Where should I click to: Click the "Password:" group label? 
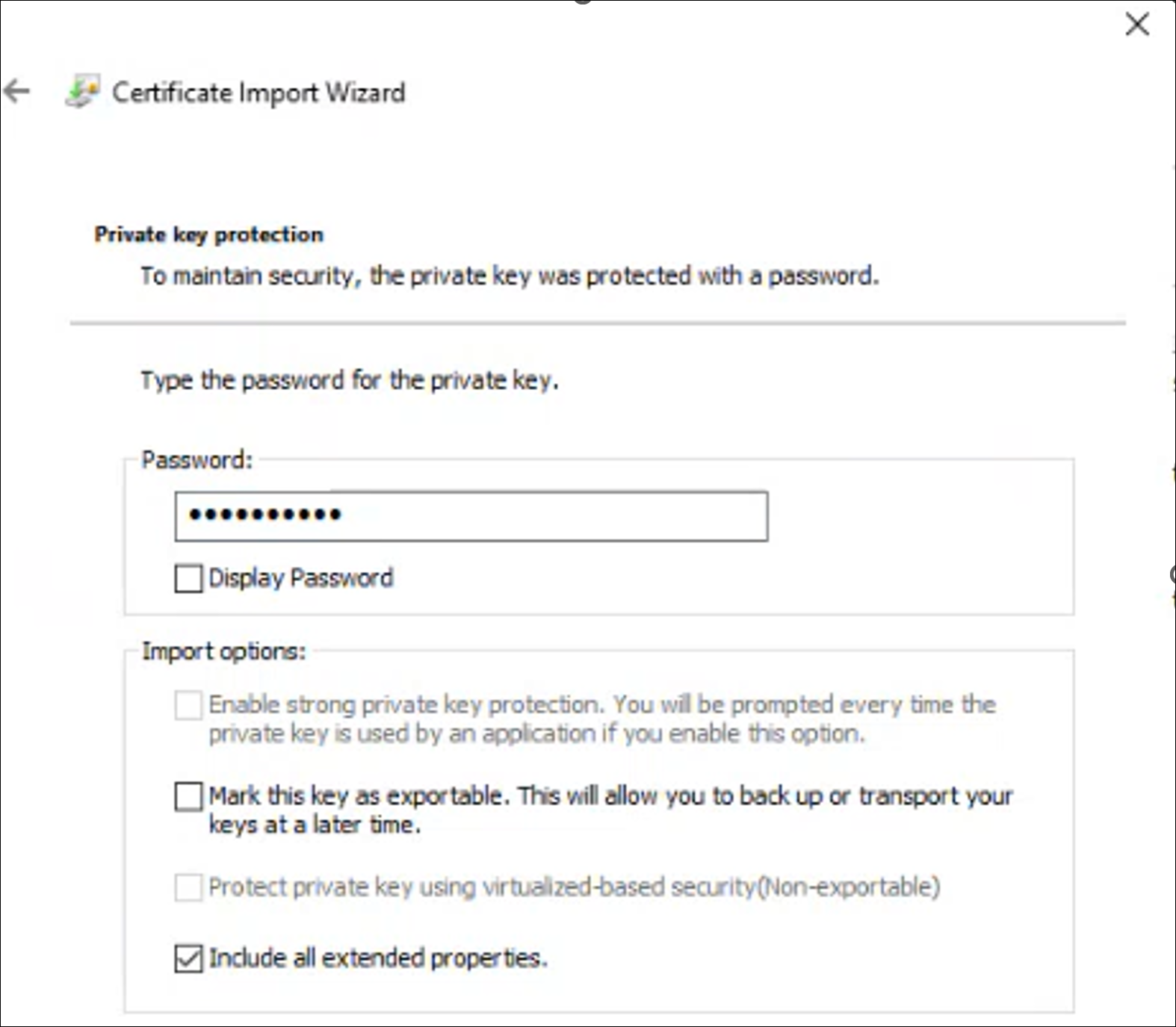[197, 459]
